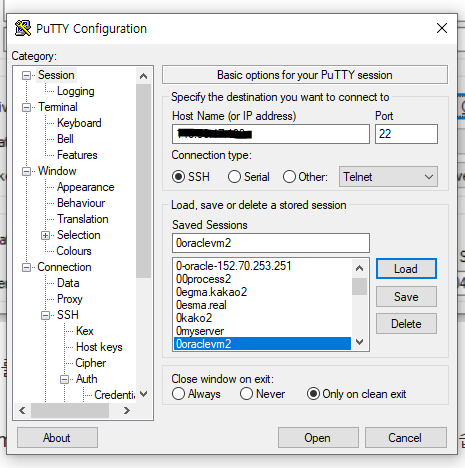This screenshot has height=468, width=465.
Task: Focus the Port input field
Action: point(406,134)
